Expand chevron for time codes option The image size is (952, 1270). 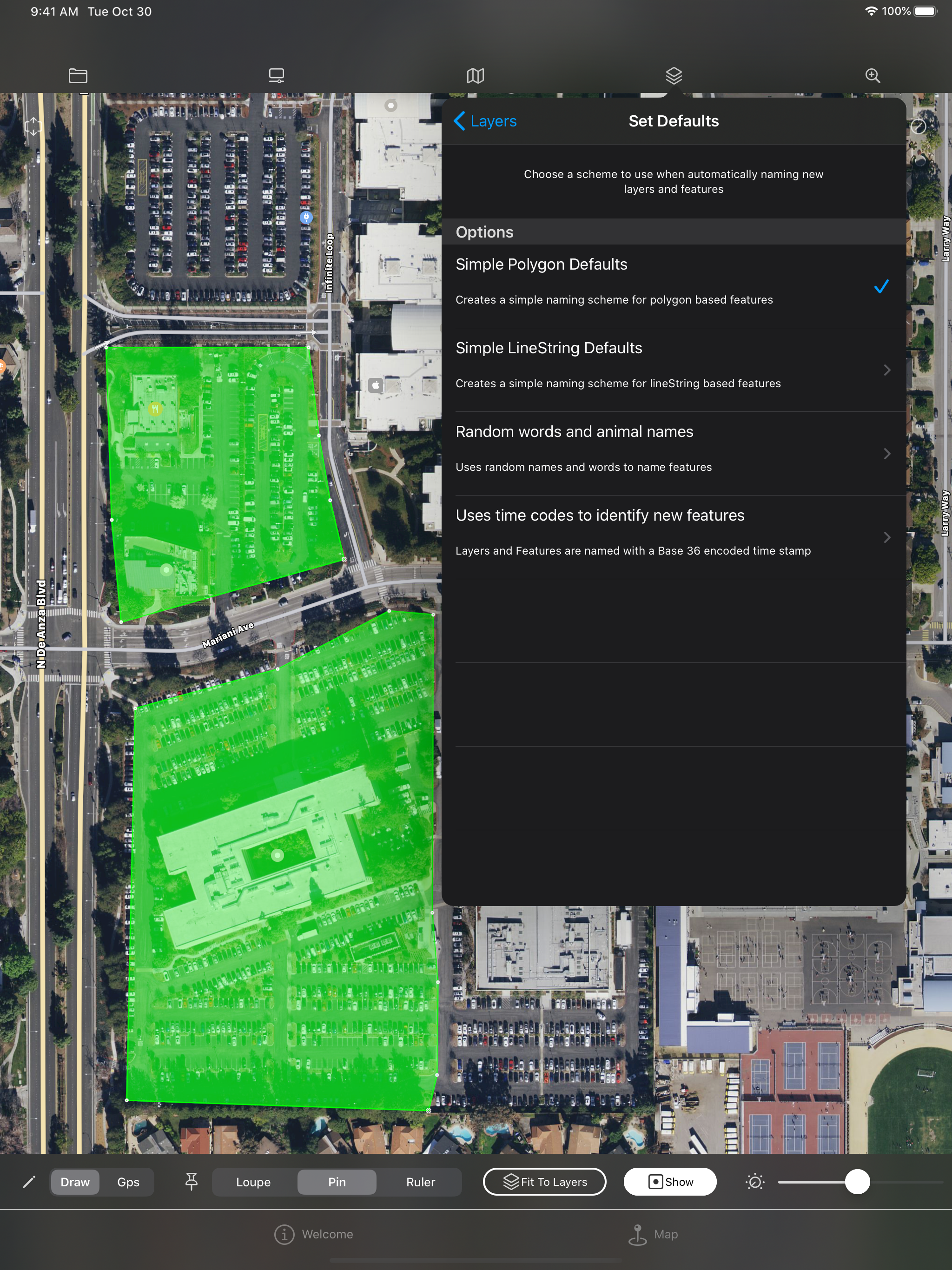pyautogui.click(x=887, y=537)
